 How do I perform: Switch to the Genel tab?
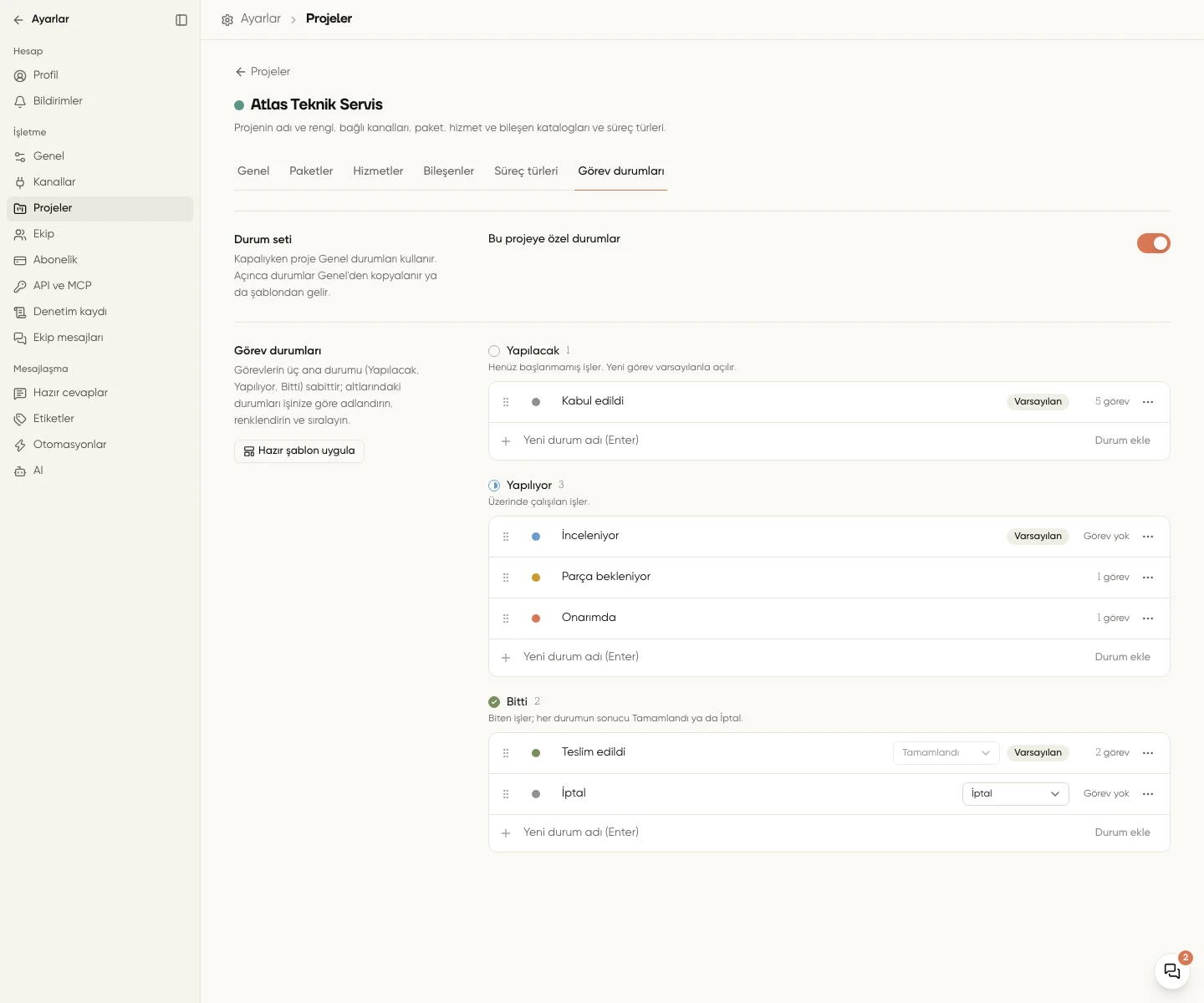(253, 171)
